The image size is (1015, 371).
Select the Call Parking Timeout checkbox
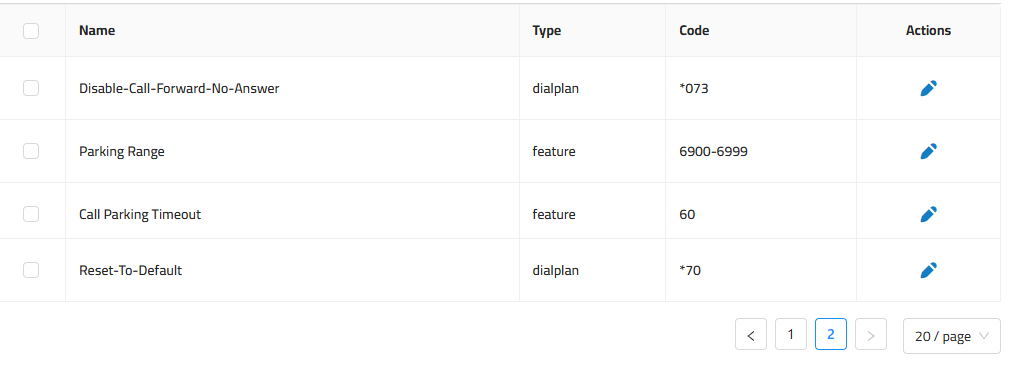[31, 214]
